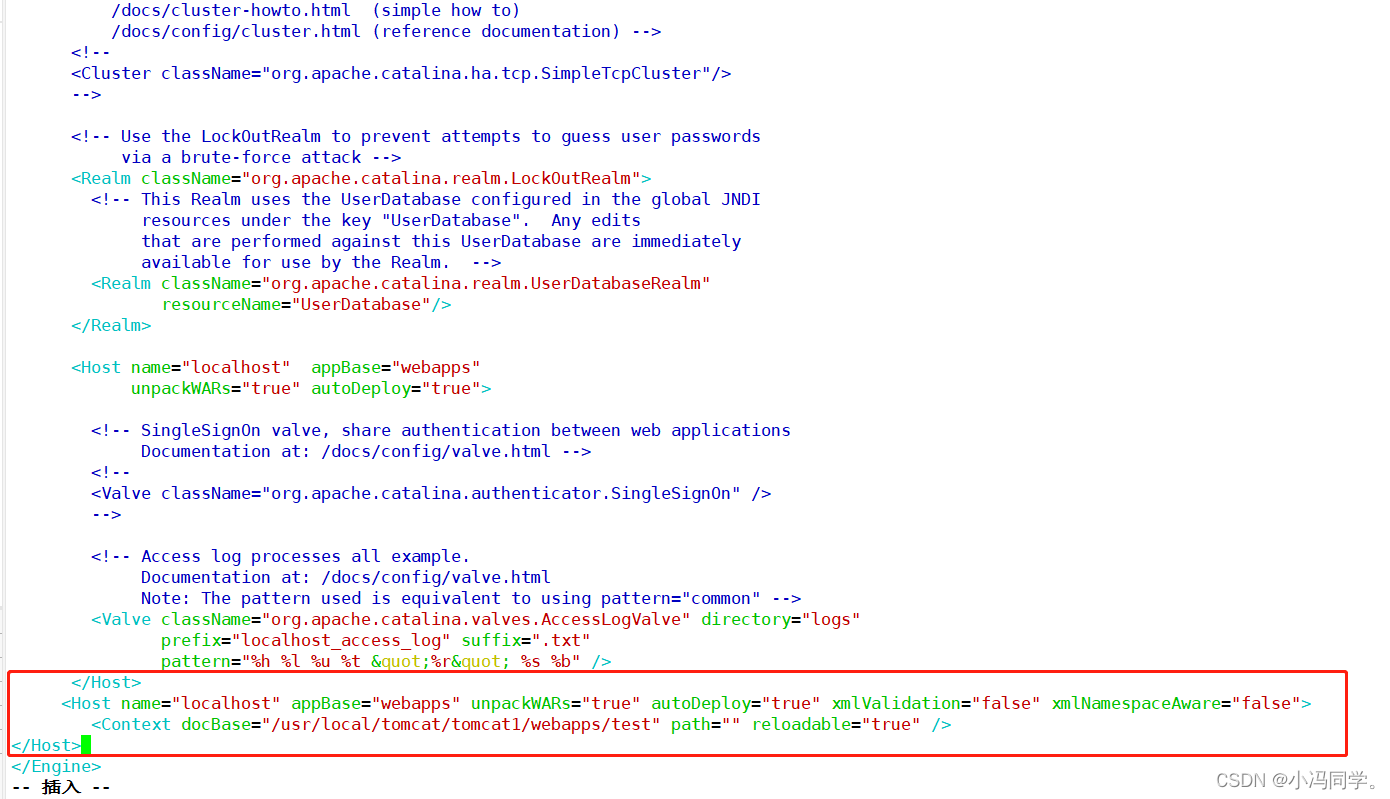This screenshot has height=799, width=1390.
Task: Click the suffix=".txt" attribute
Action: tap(526, 640)
